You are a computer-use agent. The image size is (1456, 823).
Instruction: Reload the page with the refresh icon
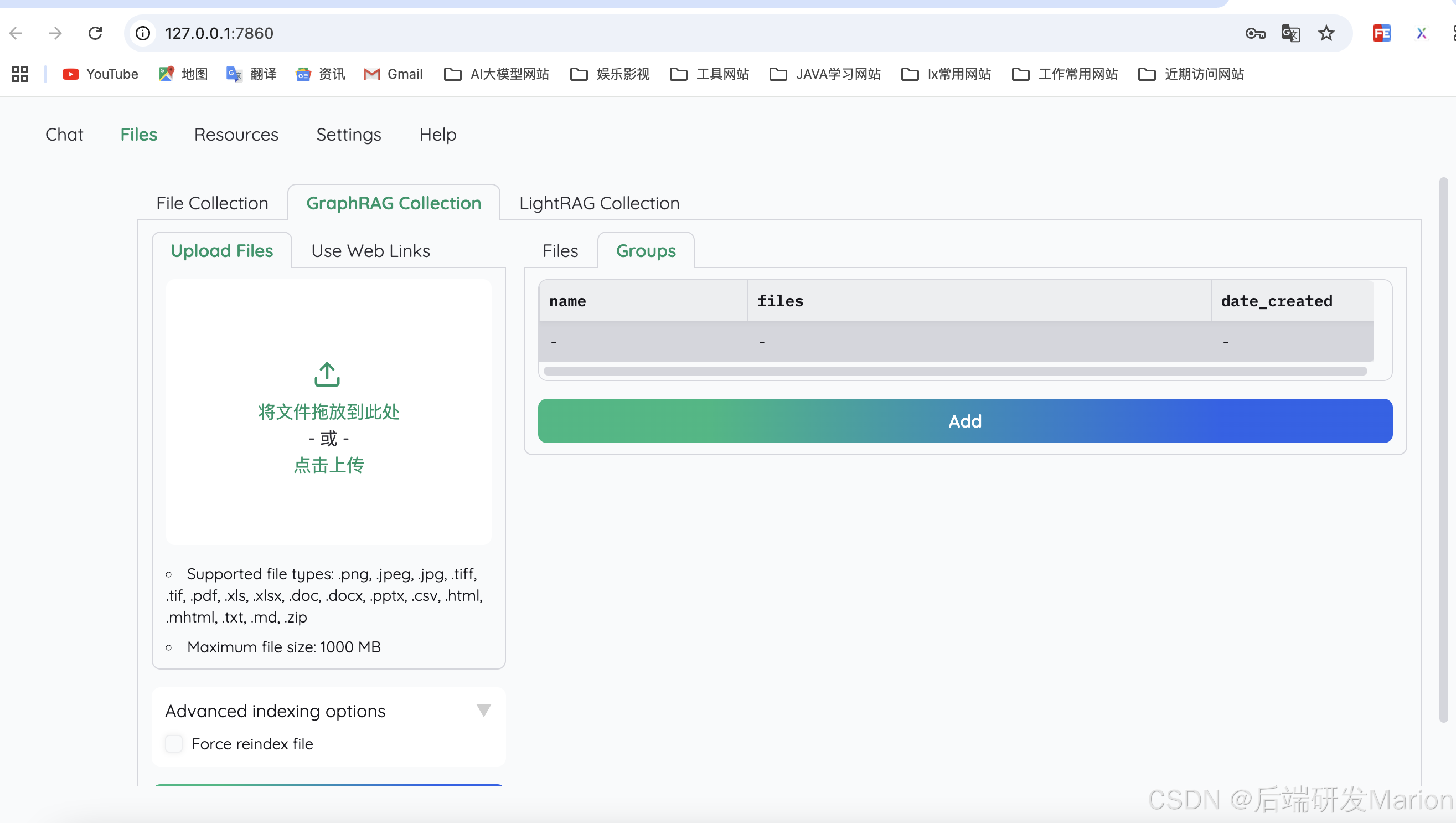point(95,33)
